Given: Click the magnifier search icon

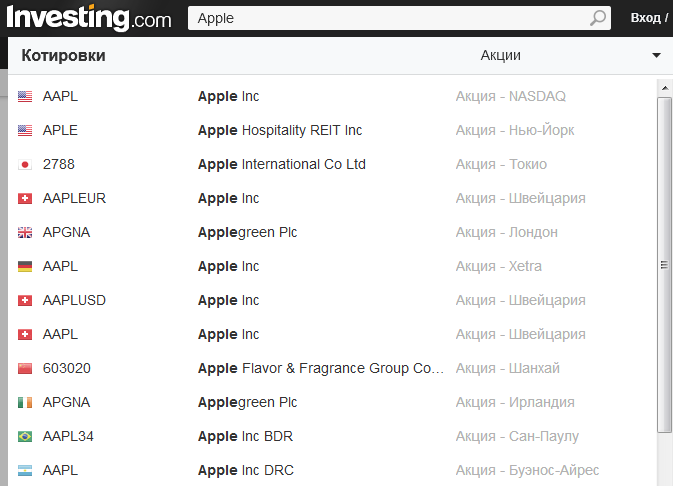Looking at the screenshot, I should 597,18.
